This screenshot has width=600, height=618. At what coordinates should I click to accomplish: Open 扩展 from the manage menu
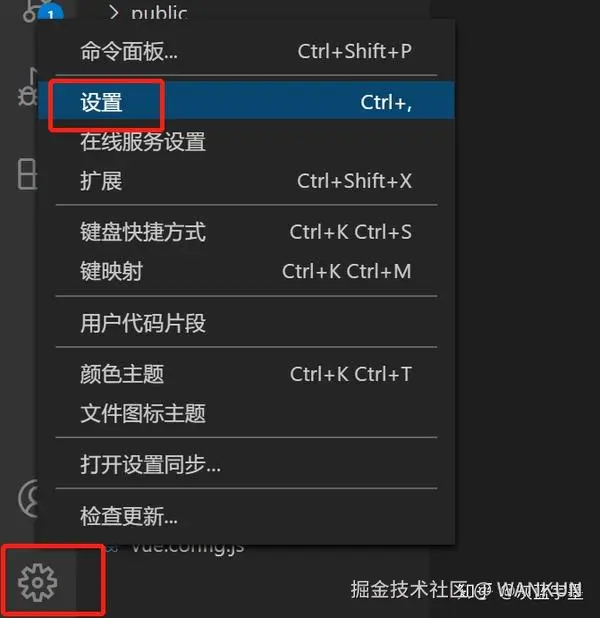point(246,181)
